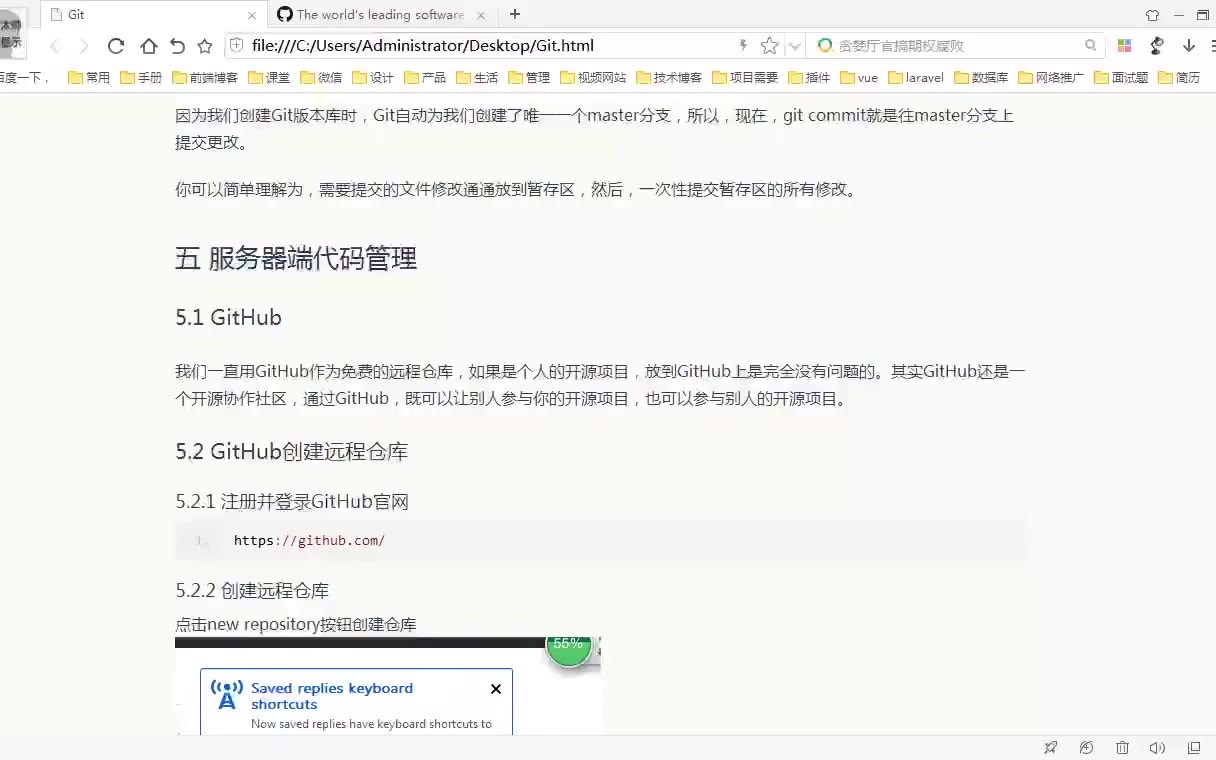Open a new tab with plus button
The height and width of the screenshot is (760, 1216).
515,14
